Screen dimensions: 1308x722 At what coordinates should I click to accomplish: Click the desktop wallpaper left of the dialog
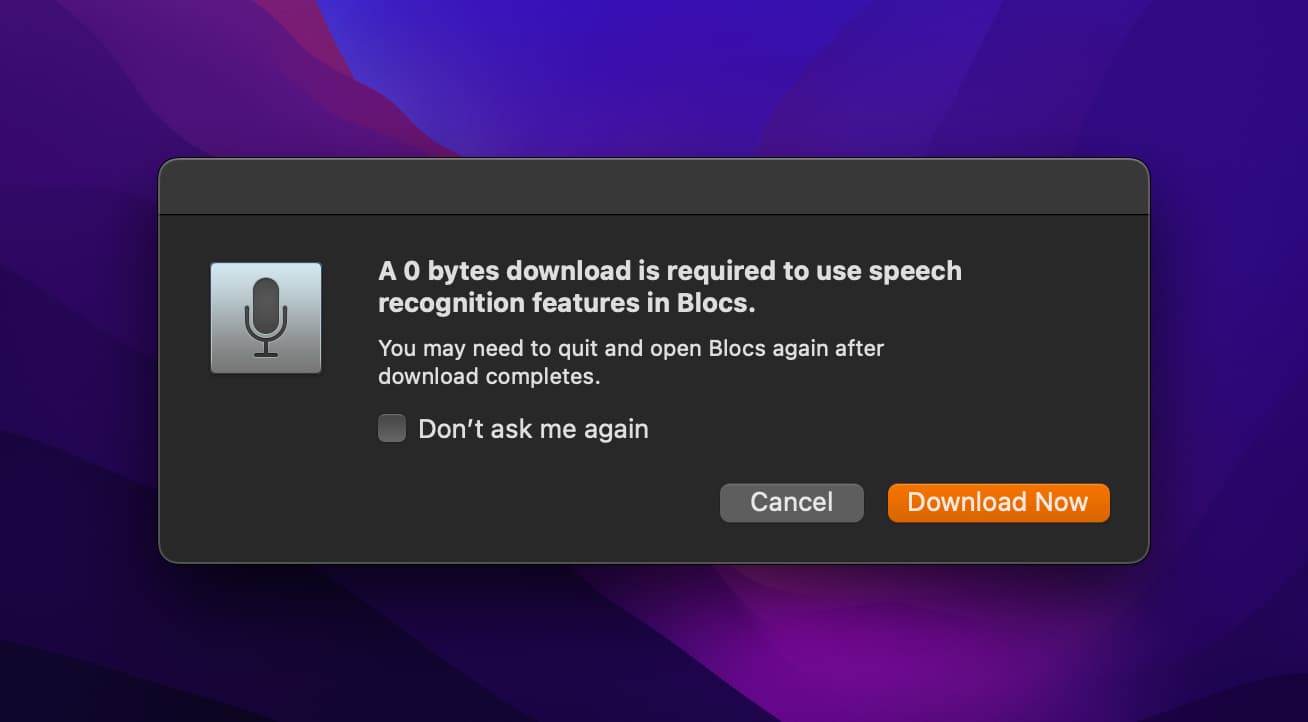tap(78, 360)
